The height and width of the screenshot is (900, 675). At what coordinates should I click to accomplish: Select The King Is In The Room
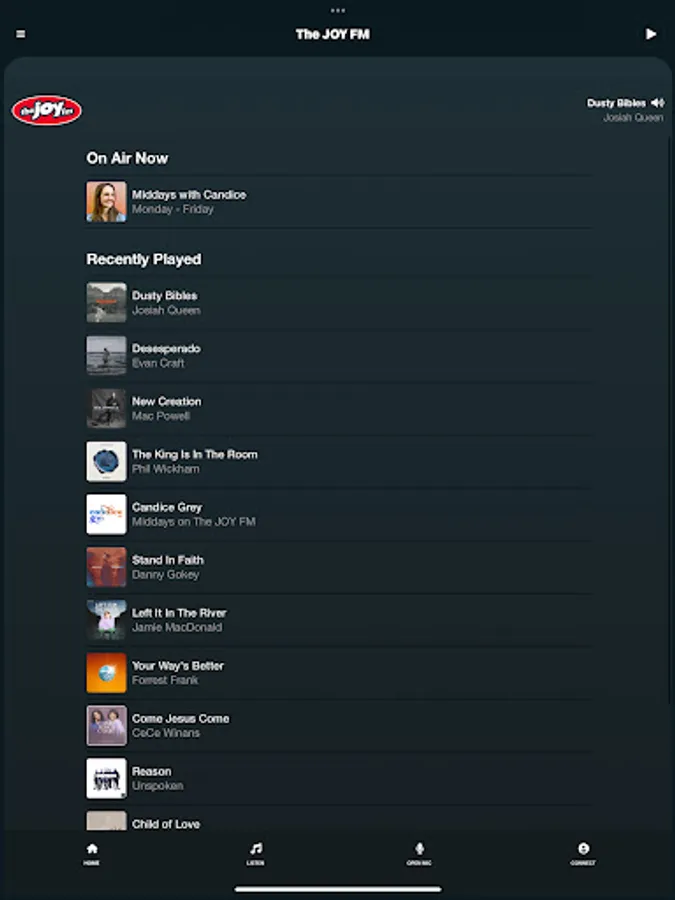[339, 461]
